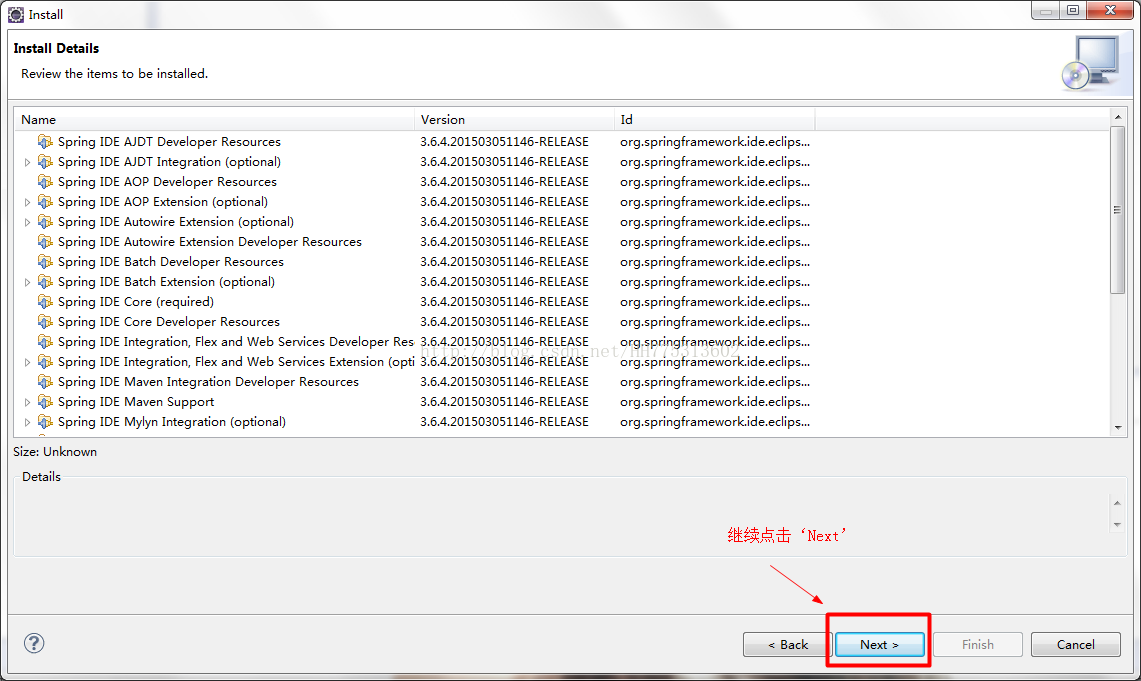Click the disabled Finish button
Image resolution: width=1141 pixels, height=681 pixels.
[977, 645]
